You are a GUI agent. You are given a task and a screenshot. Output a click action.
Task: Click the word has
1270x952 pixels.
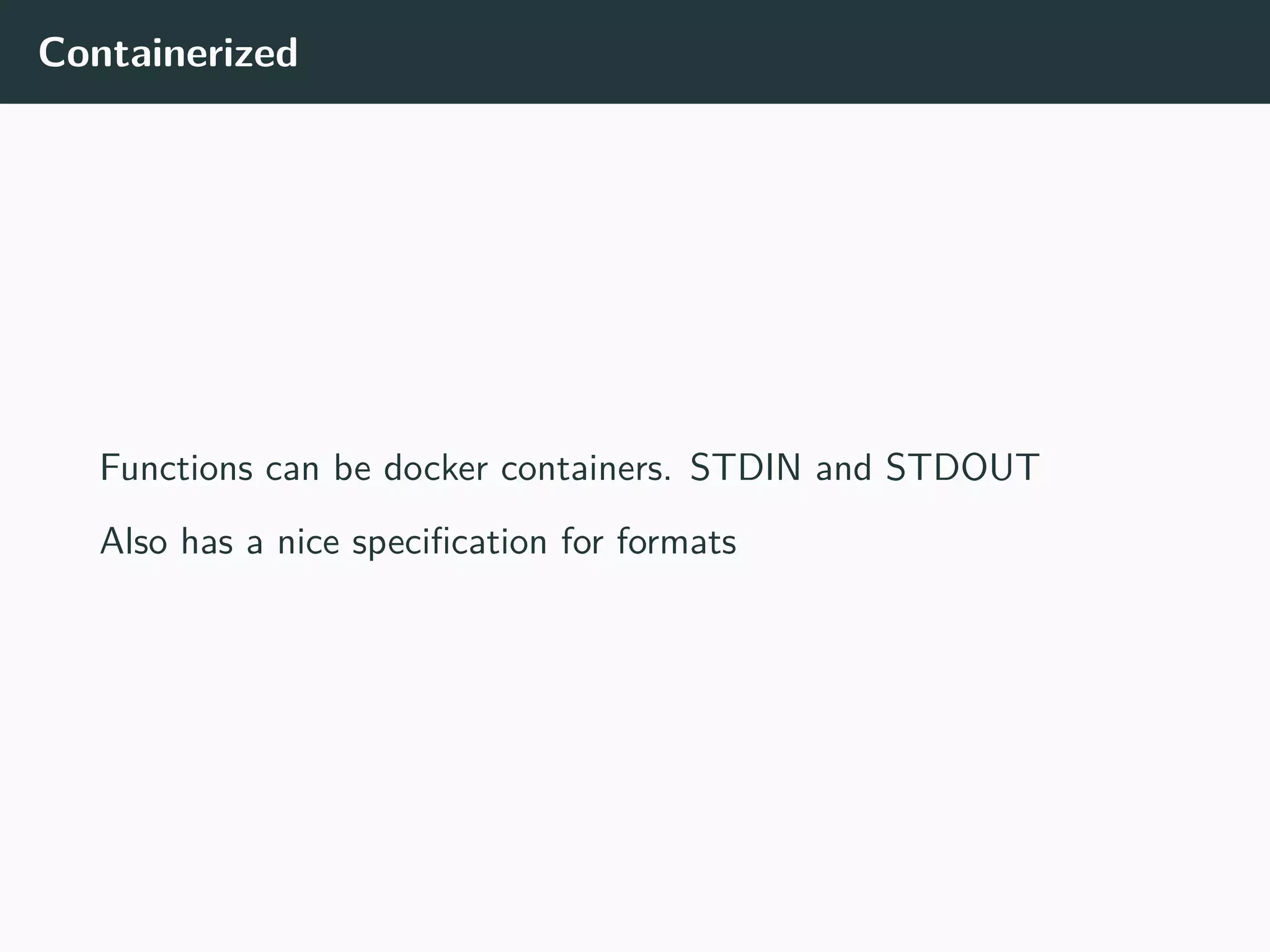coord(207,541)
